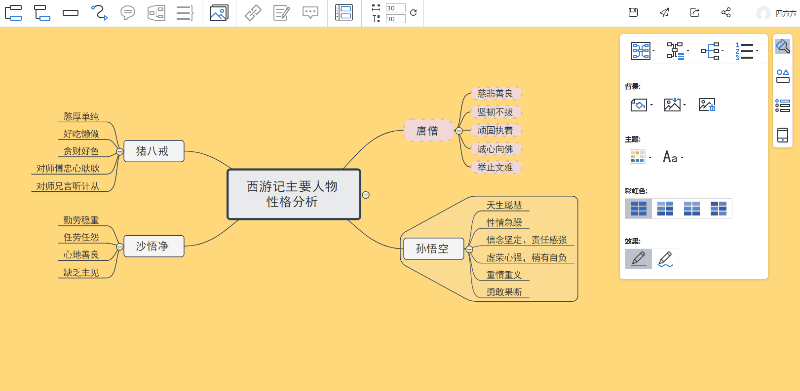
Task: Insert a topic with the first toolbar icon
Action: (13, 12)
